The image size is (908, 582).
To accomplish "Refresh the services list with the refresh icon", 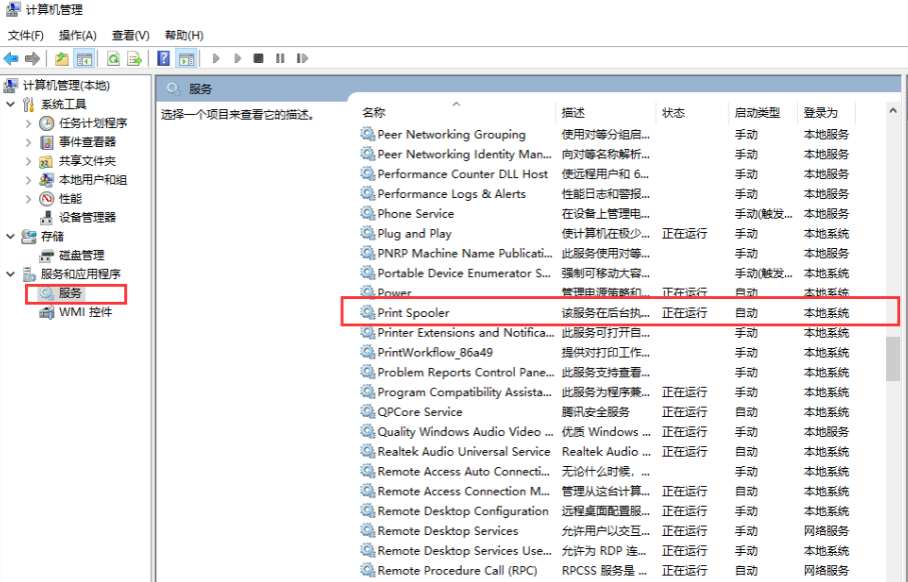I will tap(113, 58).
